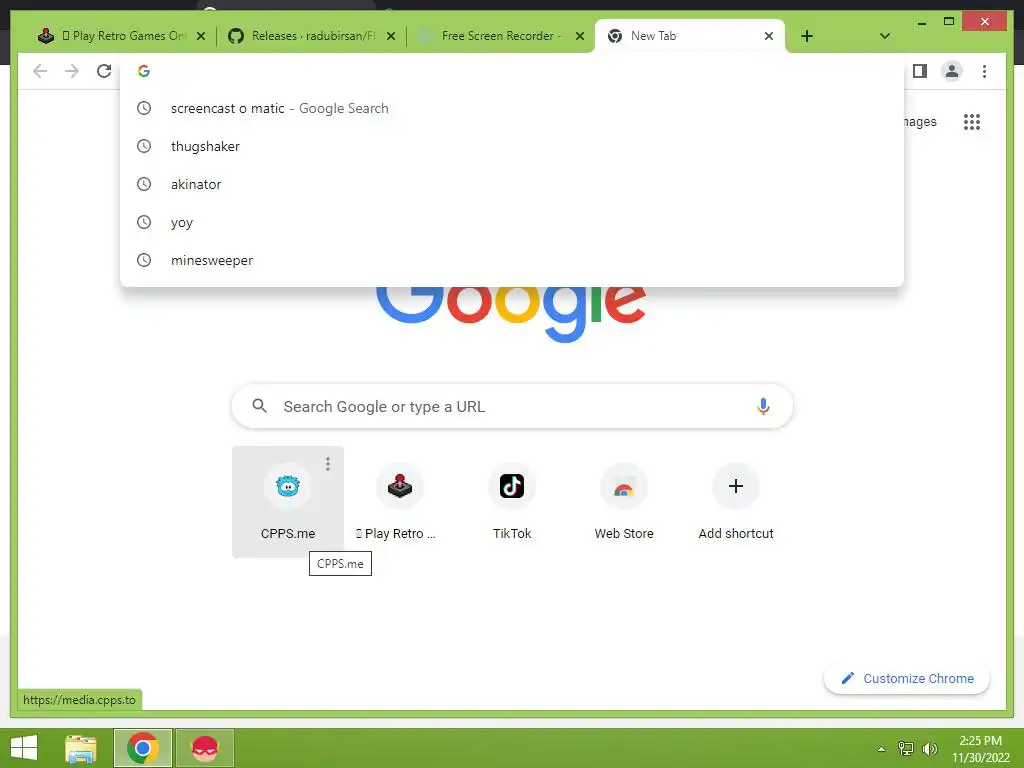Open the Windows Start menu
The image size is (1024, 768).
point(24,748)
